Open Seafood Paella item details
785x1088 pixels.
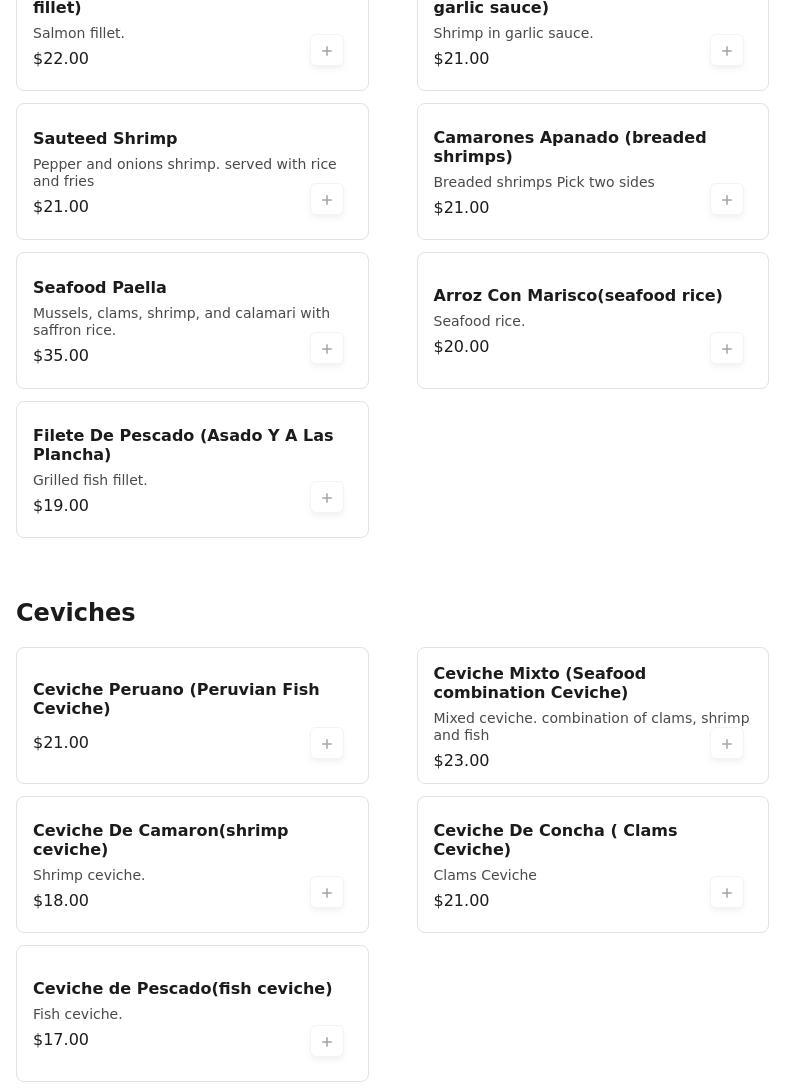pos(100,288)
